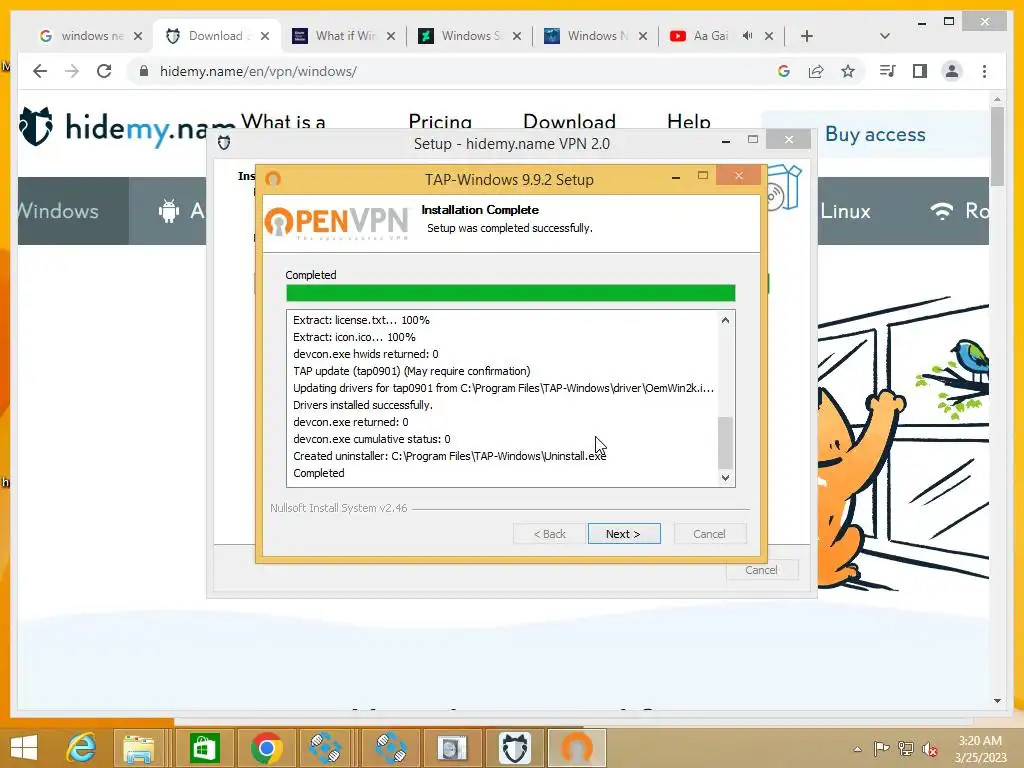Click Action Center flag tray icon
Viewport: 1024px width, 768px height.
[882, 748]
